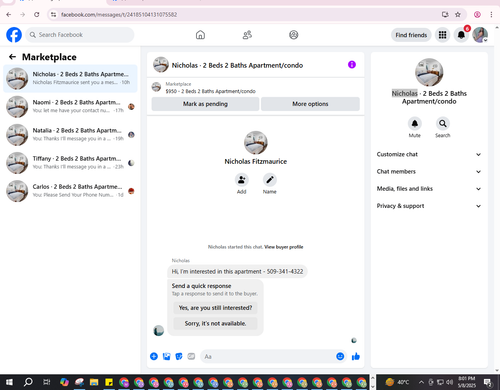
Task: Expand Media, files and links section
Action: tap(429, 189)
